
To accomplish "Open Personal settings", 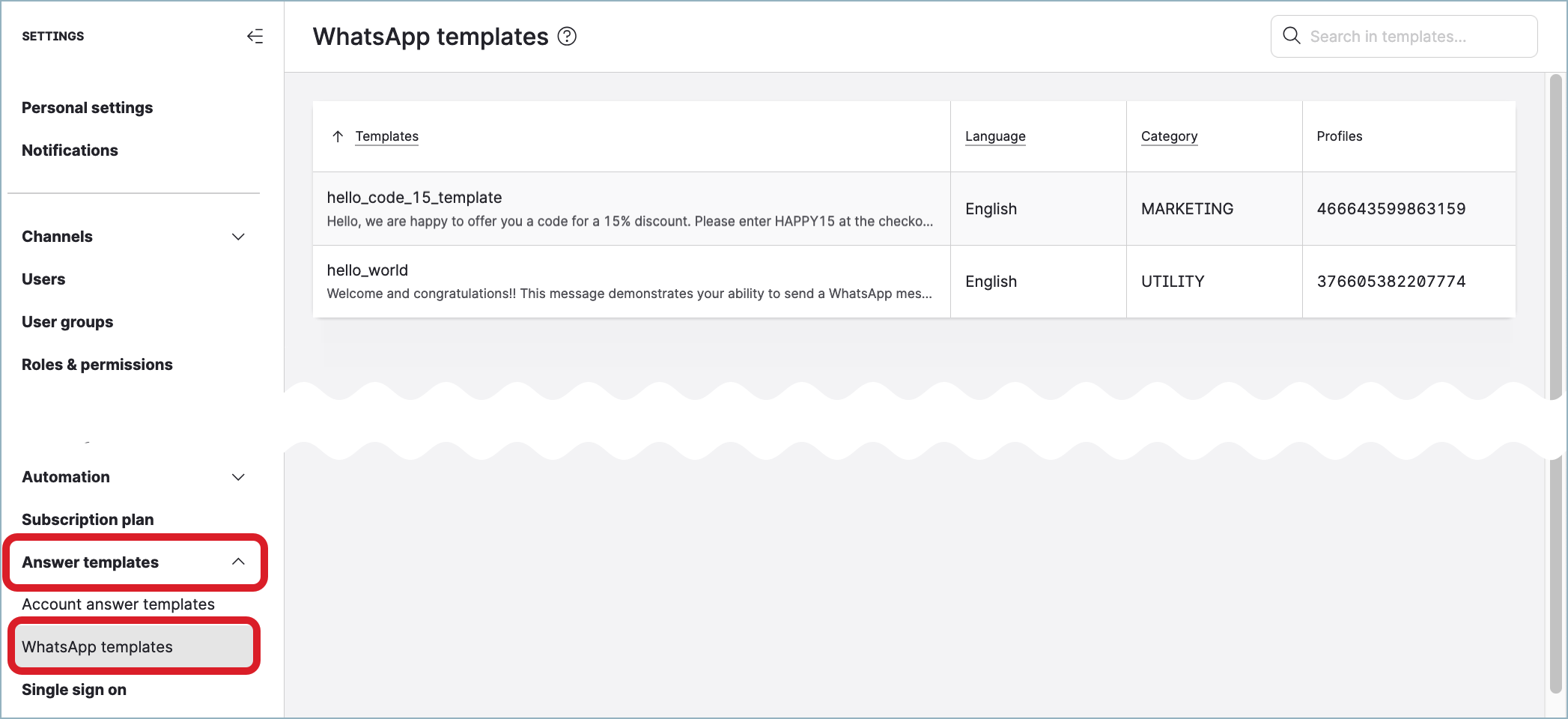I will (x=87, y=107).
